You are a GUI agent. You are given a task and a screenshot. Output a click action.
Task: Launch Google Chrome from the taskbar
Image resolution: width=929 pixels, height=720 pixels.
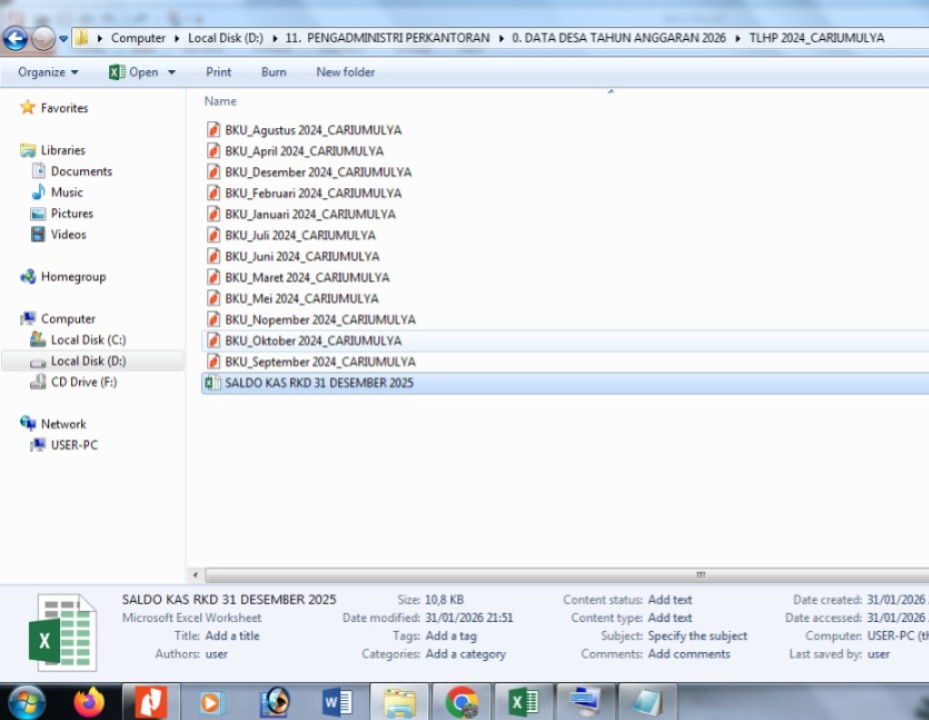(x=461, y=702)
